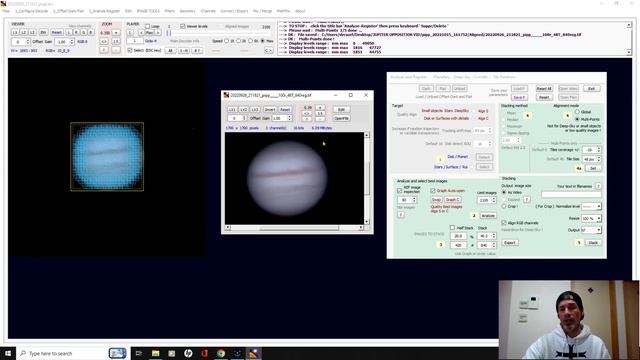Open the Output format dropdown
The image size is (640, 360).
pyautogui.click(x=591, y=230)
